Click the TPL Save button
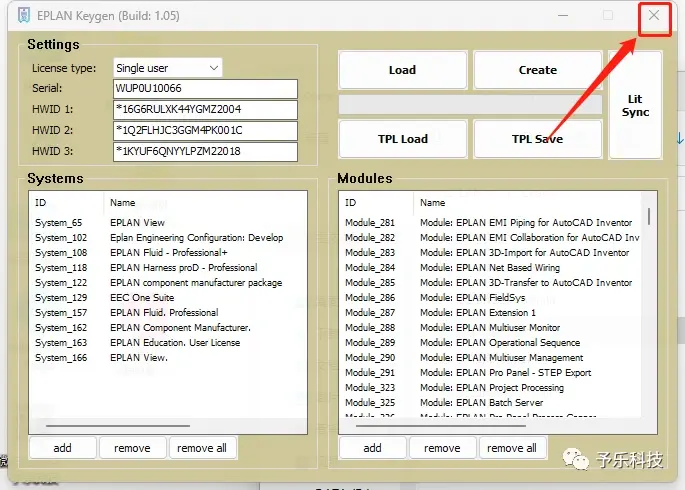The width and height of the screenshot is (685, 490). click(538, 139)
